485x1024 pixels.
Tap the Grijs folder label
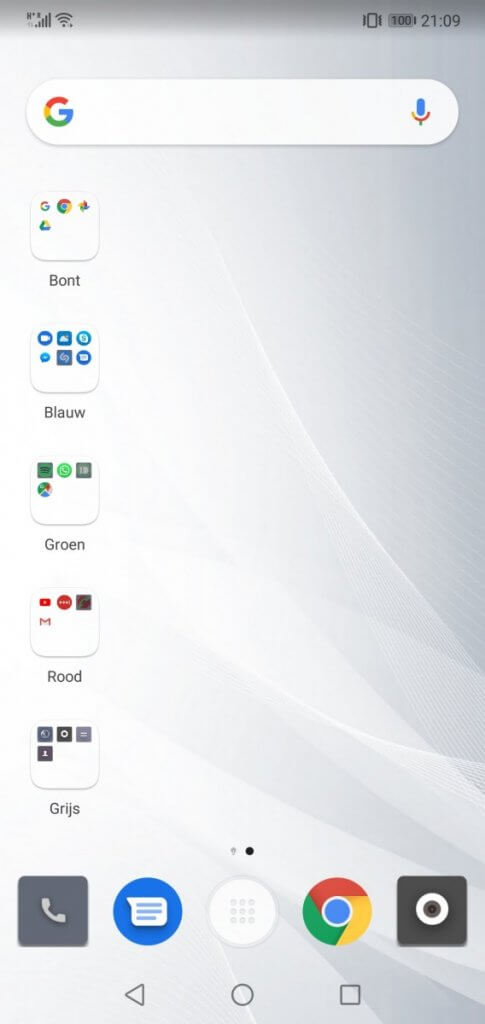[65, 808]
